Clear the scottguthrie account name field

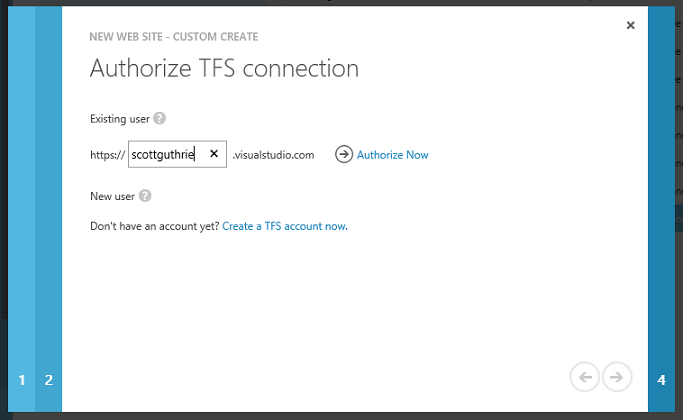(x=214, y=154)
